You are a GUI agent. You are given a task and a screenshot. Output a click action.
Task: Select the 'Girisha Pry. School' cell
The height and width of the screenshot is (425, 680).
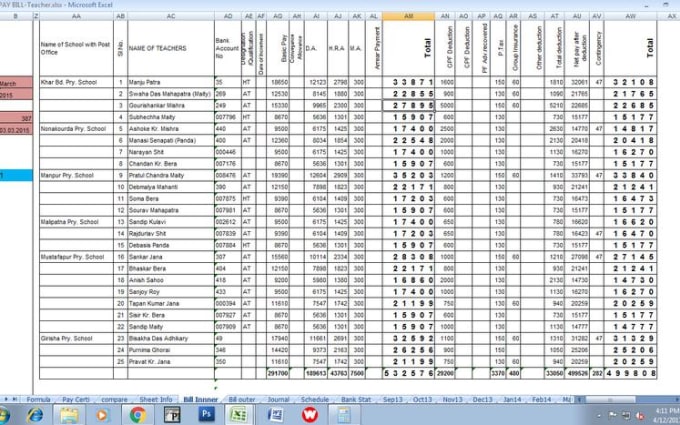[76, 338]
